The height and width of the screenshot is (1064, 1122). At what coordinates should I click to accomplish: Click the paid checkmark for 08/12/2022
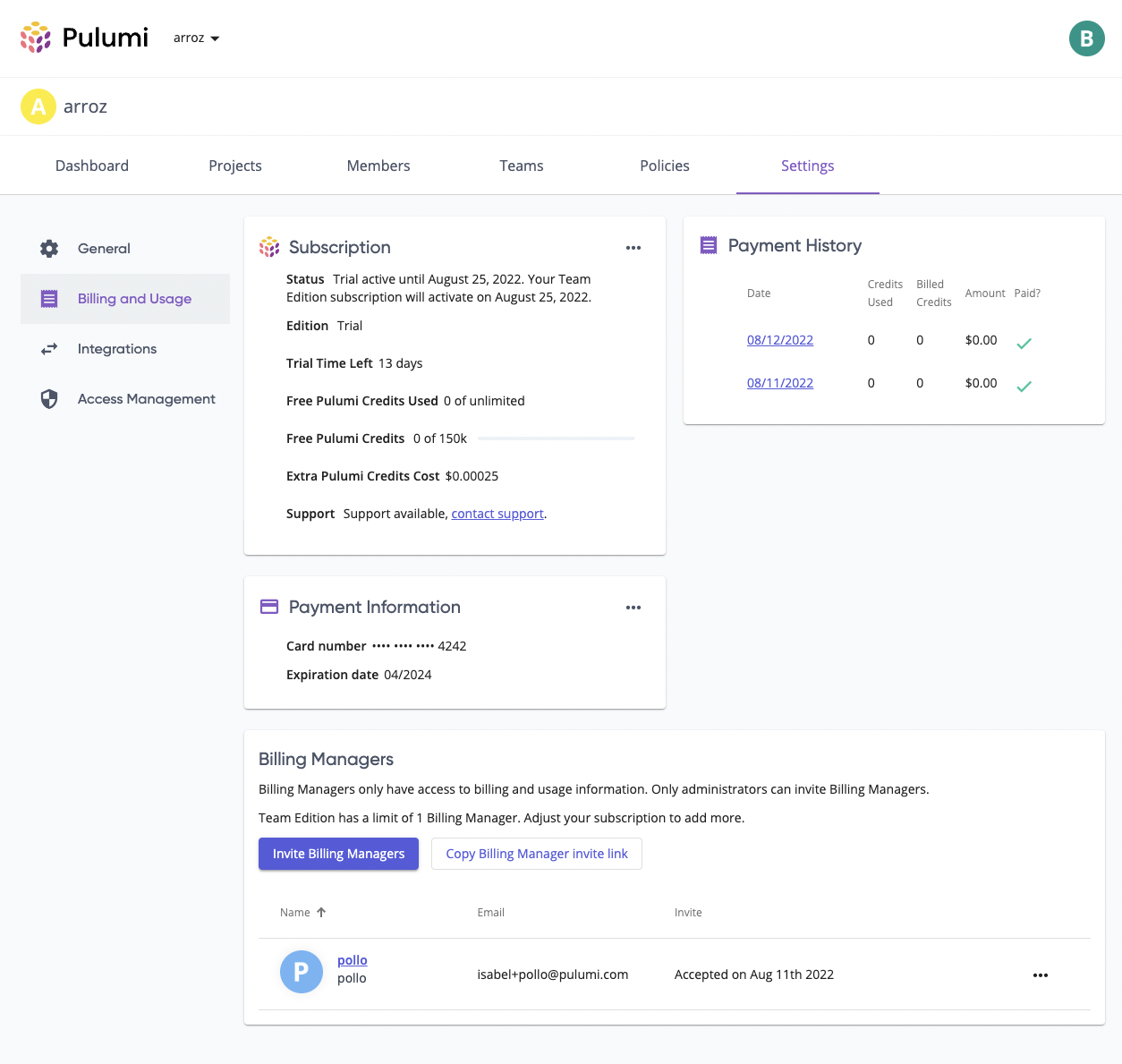click(1024, 343)
